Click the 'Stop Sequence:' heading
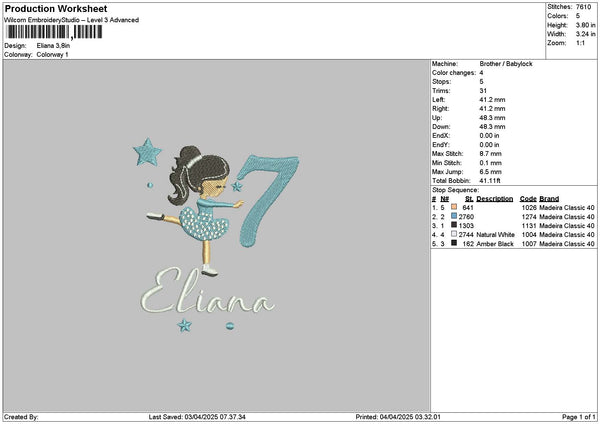 pyautogui.click(x=455, y=190)
